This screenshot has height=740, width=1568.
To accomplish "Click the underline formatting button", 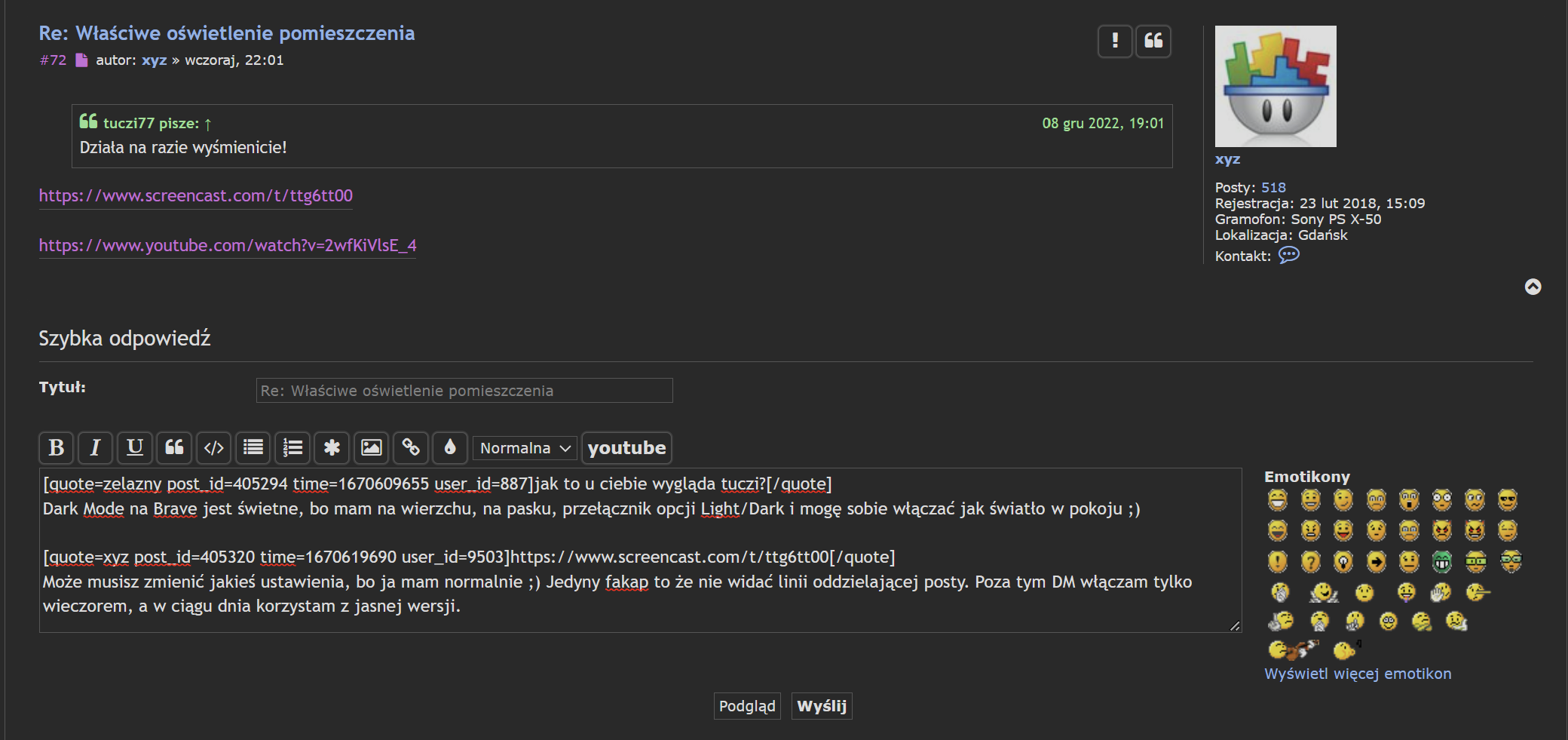I will tap(135, 448).
